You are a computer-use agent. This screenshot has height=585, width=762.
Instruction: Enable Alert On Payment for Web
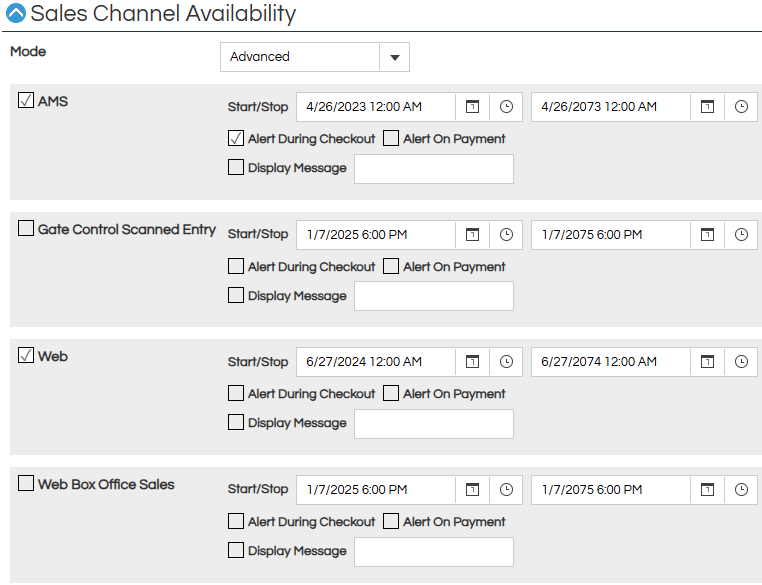pyautogui.click(x=391, y=394)
